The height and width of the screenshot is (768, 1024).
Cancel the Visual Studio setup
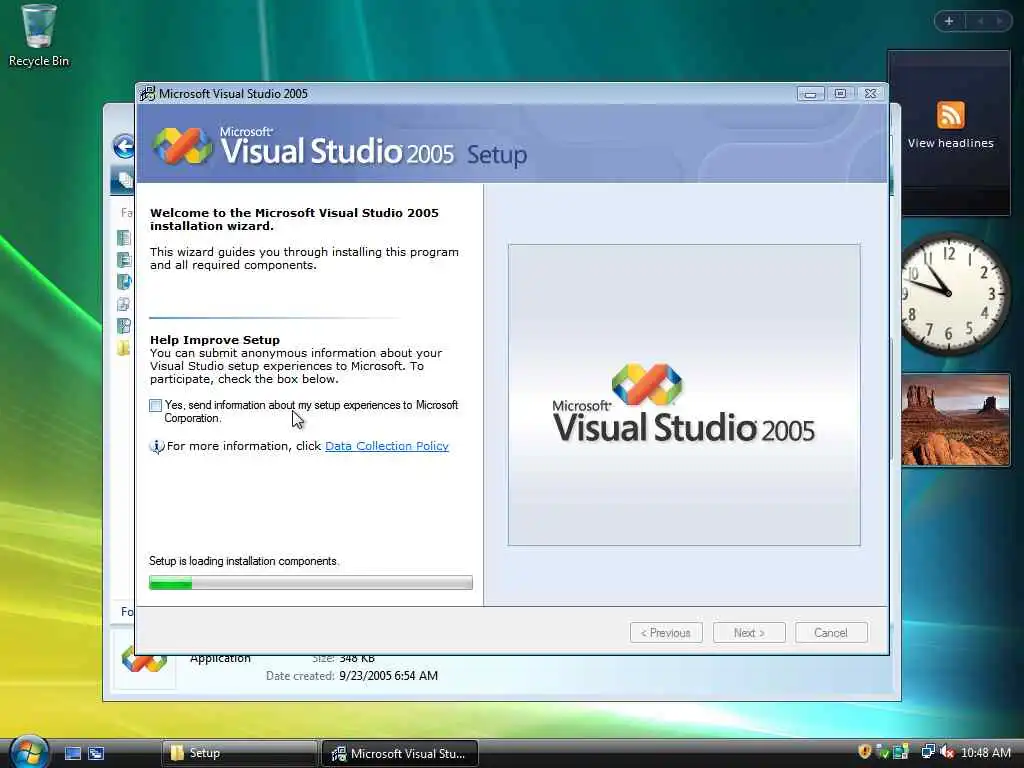[831, 633]
